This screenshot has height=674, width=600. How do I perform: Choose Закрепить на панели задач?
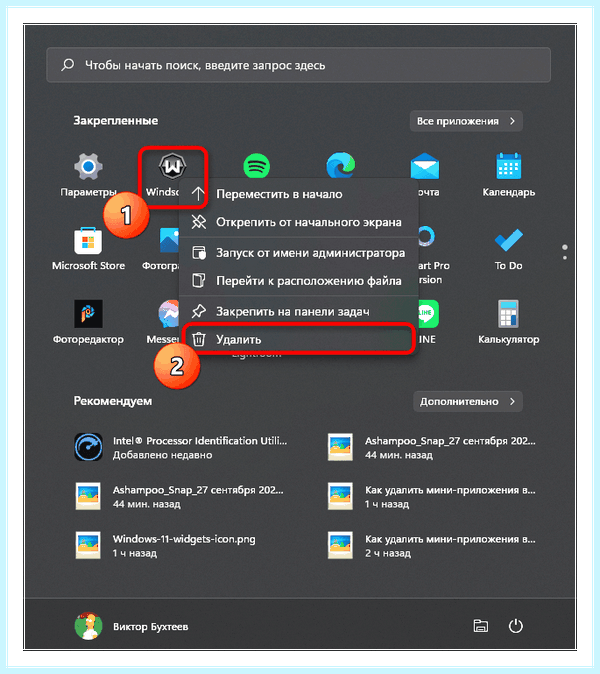point(298,311)
